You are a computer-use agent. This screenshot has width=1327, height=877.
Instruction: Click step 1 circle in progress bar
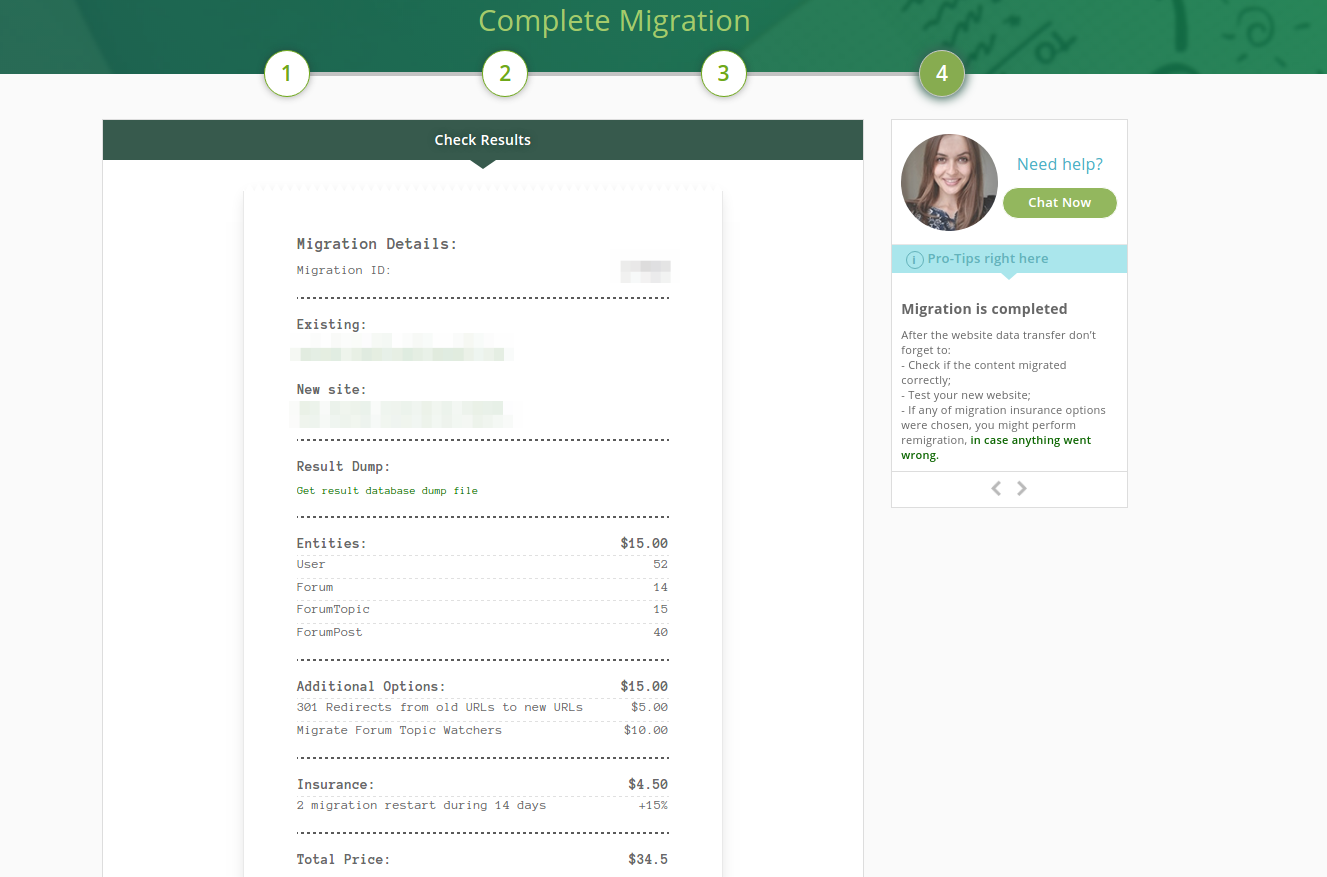pyautogui.click(x=286, y=74)
